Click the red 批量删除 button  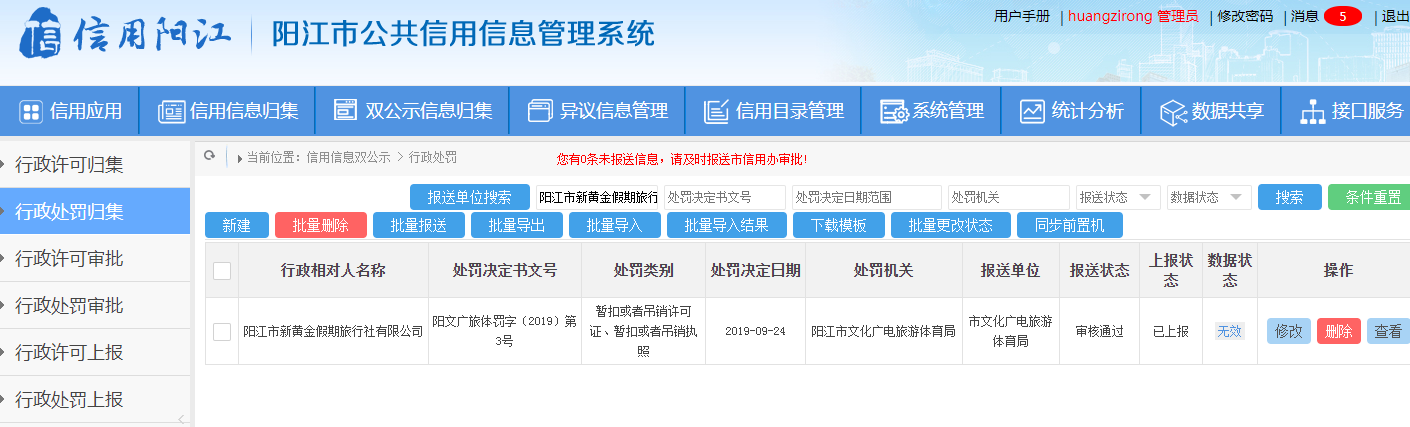point(321,225)
